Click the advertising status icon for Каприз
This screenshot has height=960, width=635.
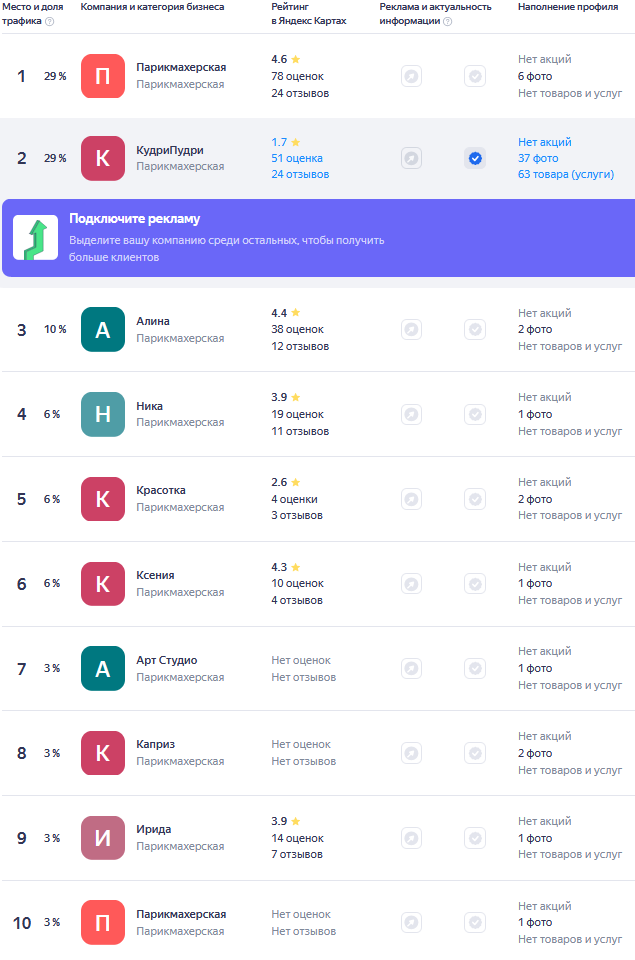pos(411,753)
